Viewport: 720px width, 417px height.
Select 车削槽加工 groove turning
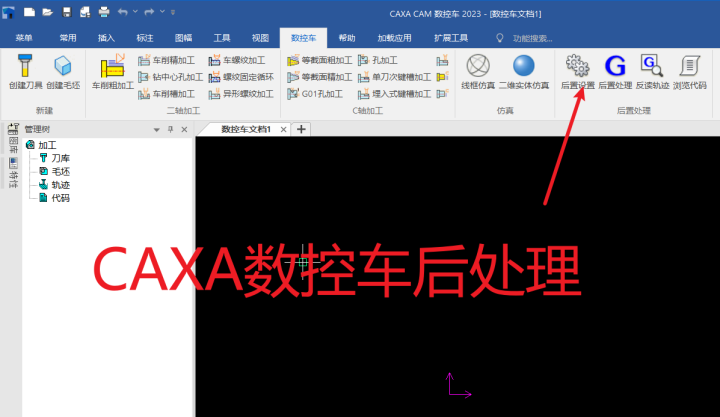tap(166, 94)
